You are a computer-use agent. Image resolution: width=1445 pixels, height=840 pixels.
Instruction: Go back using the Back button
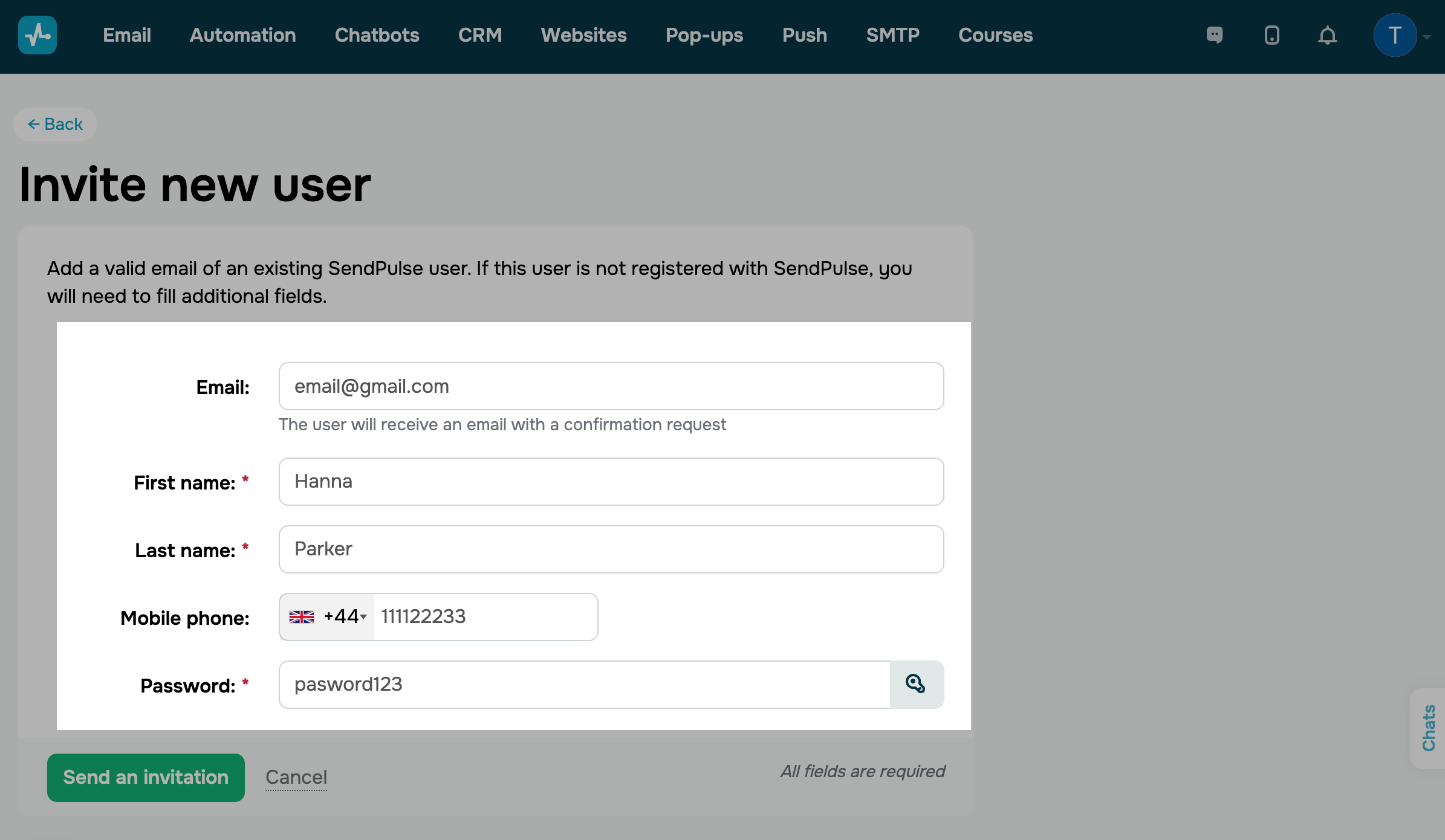55,124
